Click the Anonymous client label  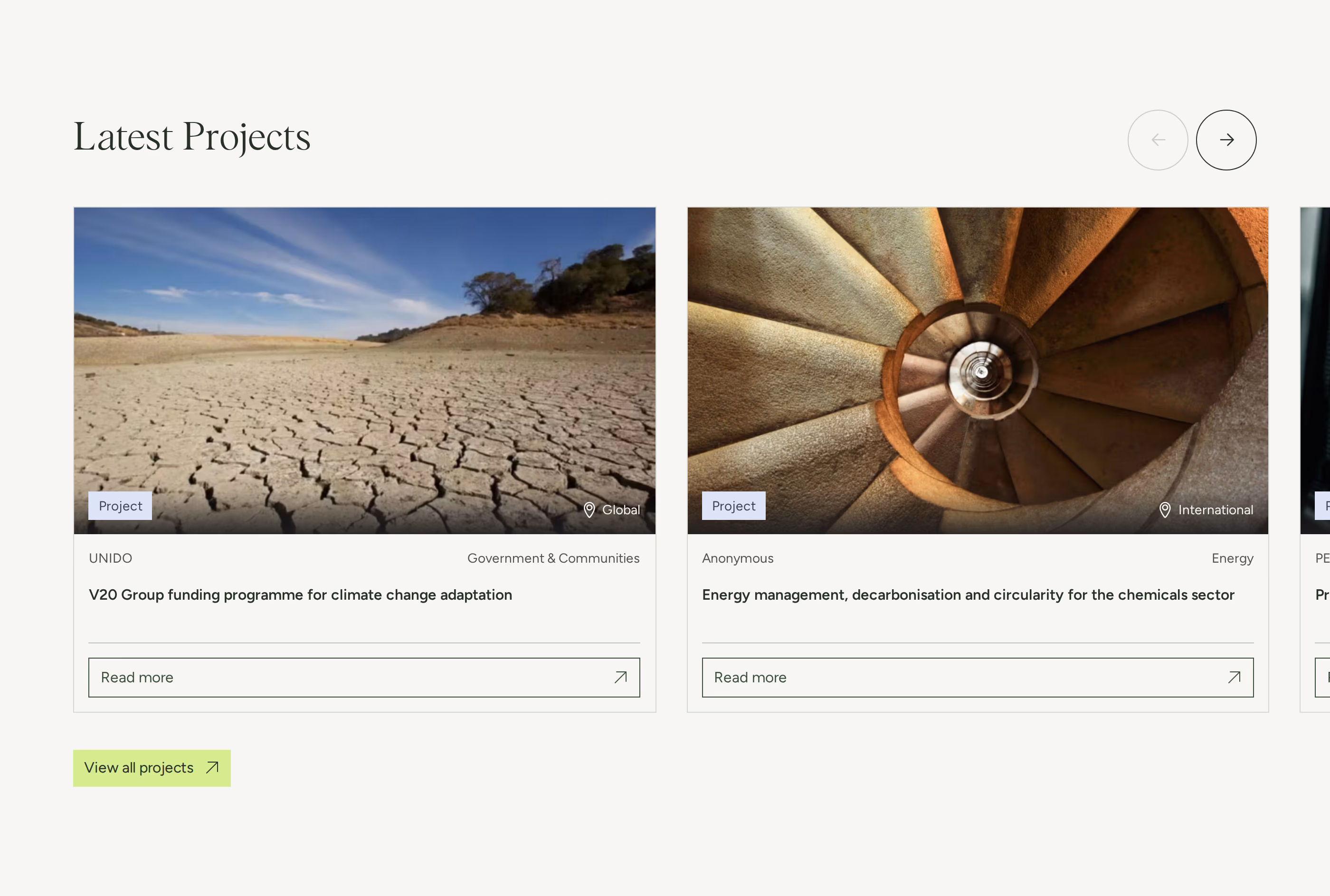coord(738,558)
